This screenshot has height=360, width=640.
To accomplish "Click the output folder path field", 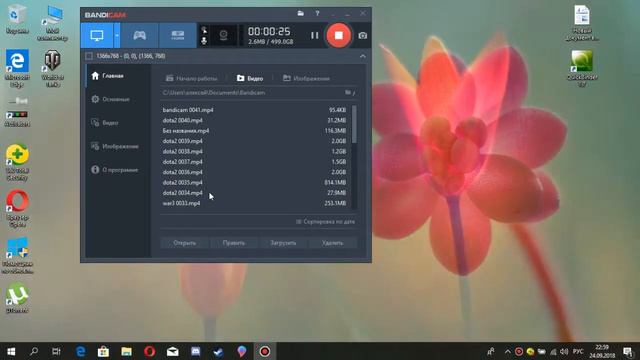I will [251, 93].
